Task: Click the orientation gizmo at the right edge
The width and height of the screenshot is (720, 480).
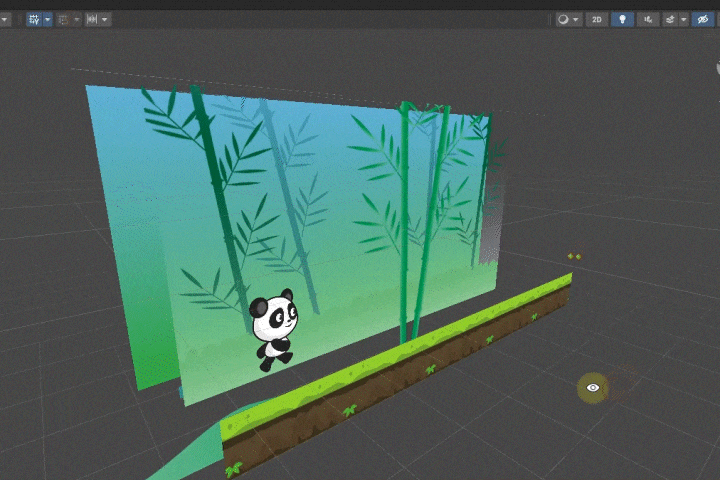Action: (x=714, y=68)
